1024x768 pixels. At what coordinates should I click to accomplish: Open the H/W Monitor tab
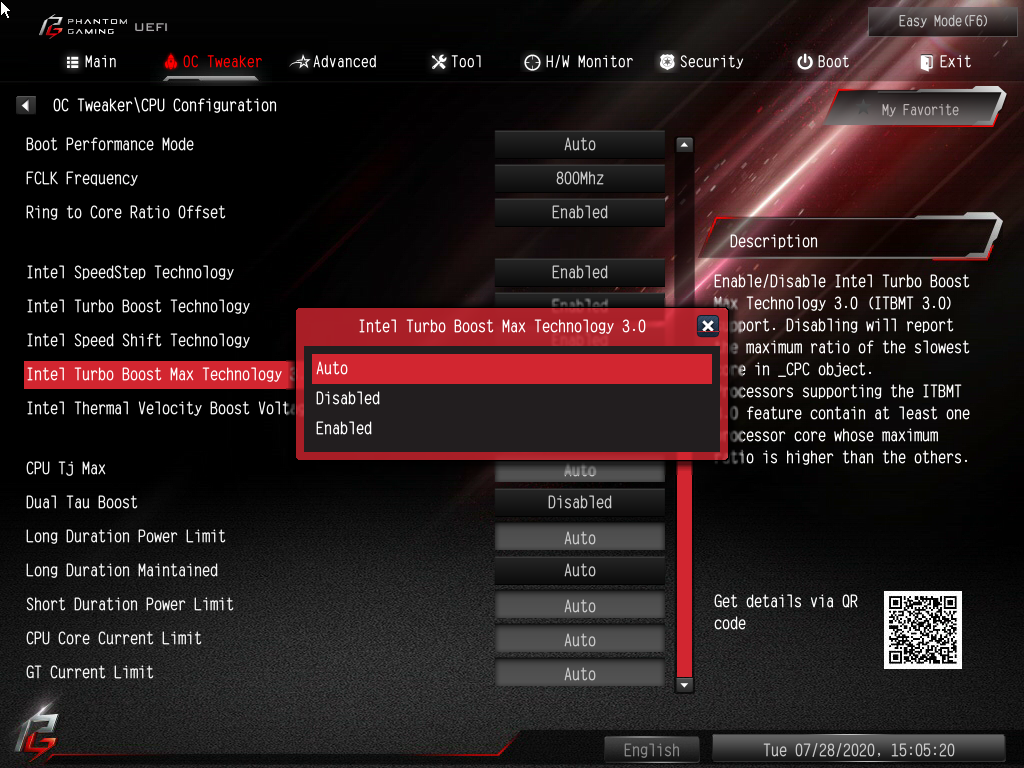(x=579, y=62)
